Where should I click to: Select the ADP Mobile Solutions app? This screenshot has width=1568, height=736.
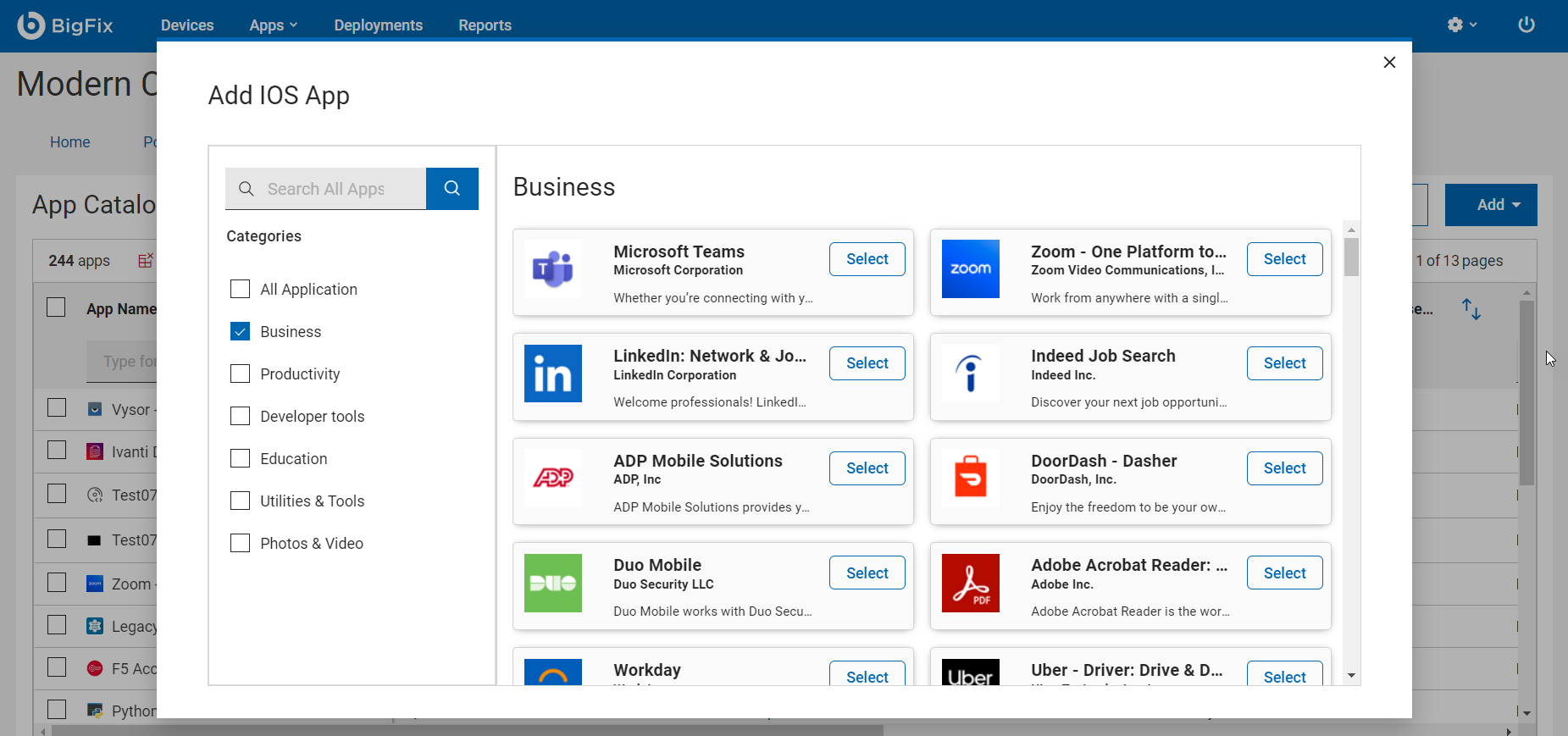867,468
